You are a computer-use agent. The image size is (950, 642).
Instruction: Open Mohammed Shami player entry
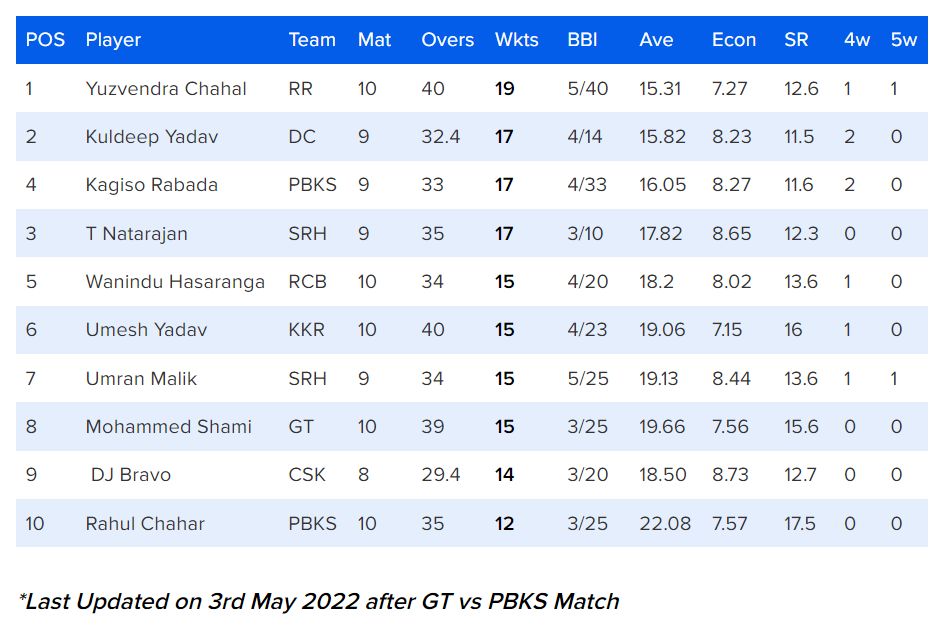click(168, 427)
